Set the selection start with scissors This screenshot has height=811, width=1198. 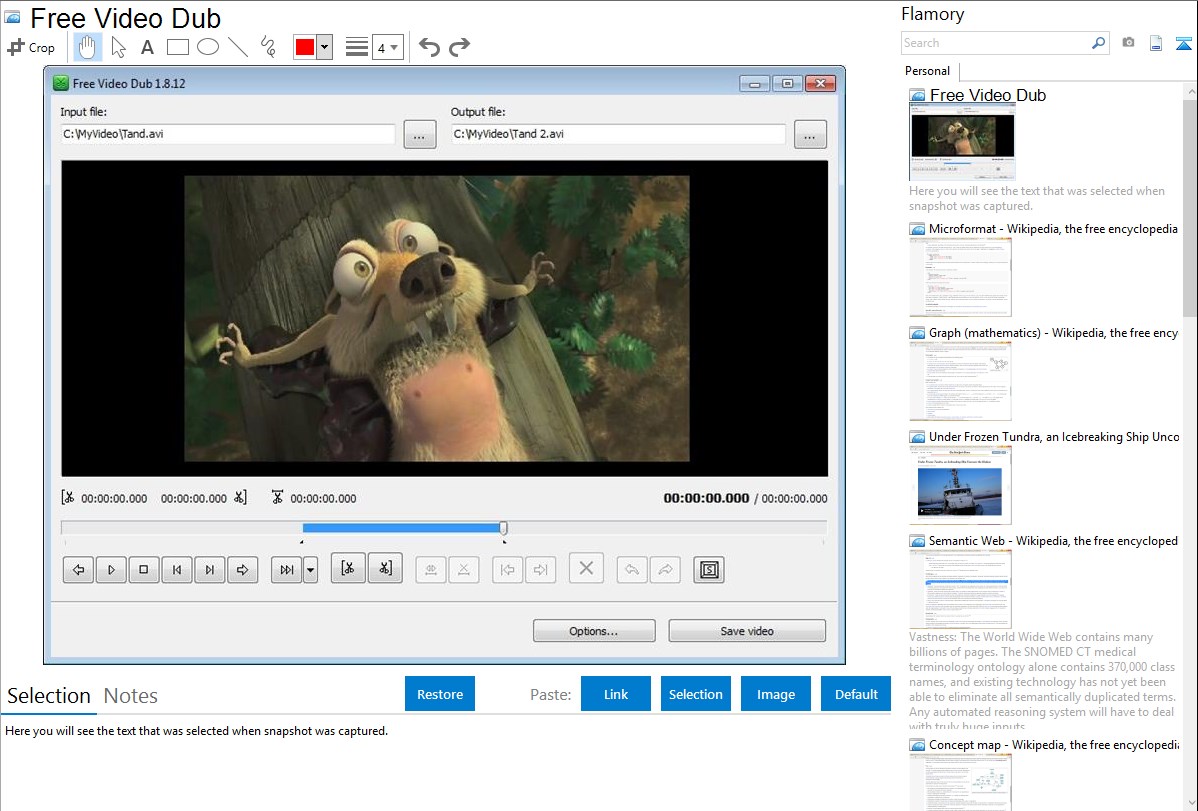[348, 568]
